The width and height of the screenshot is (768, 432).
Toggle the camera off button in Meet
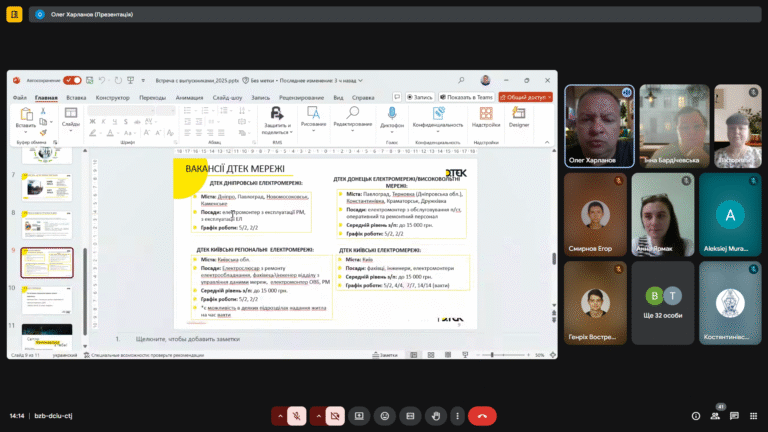pos(335,416)
